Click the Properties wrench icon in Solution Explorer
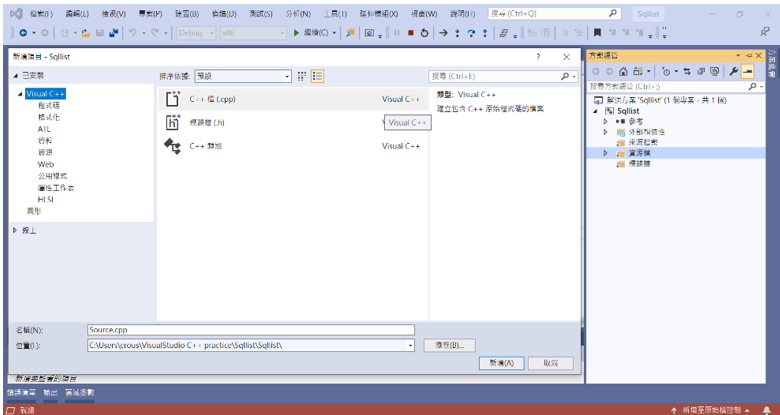780x415 pixels. 734,72
